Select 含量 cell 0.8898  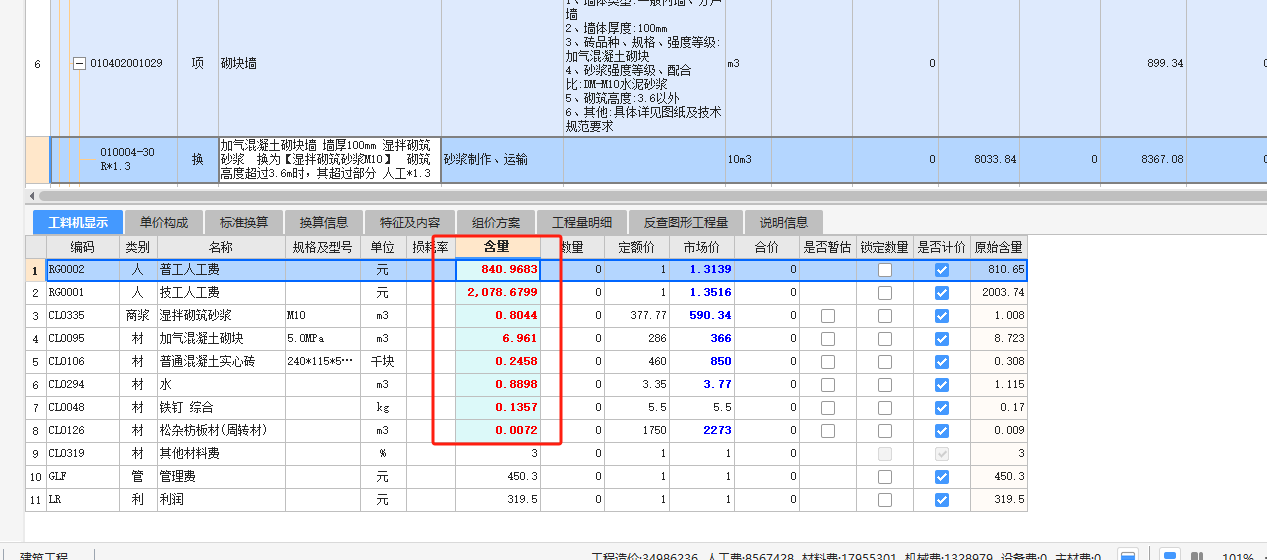(x=498, y=385)
